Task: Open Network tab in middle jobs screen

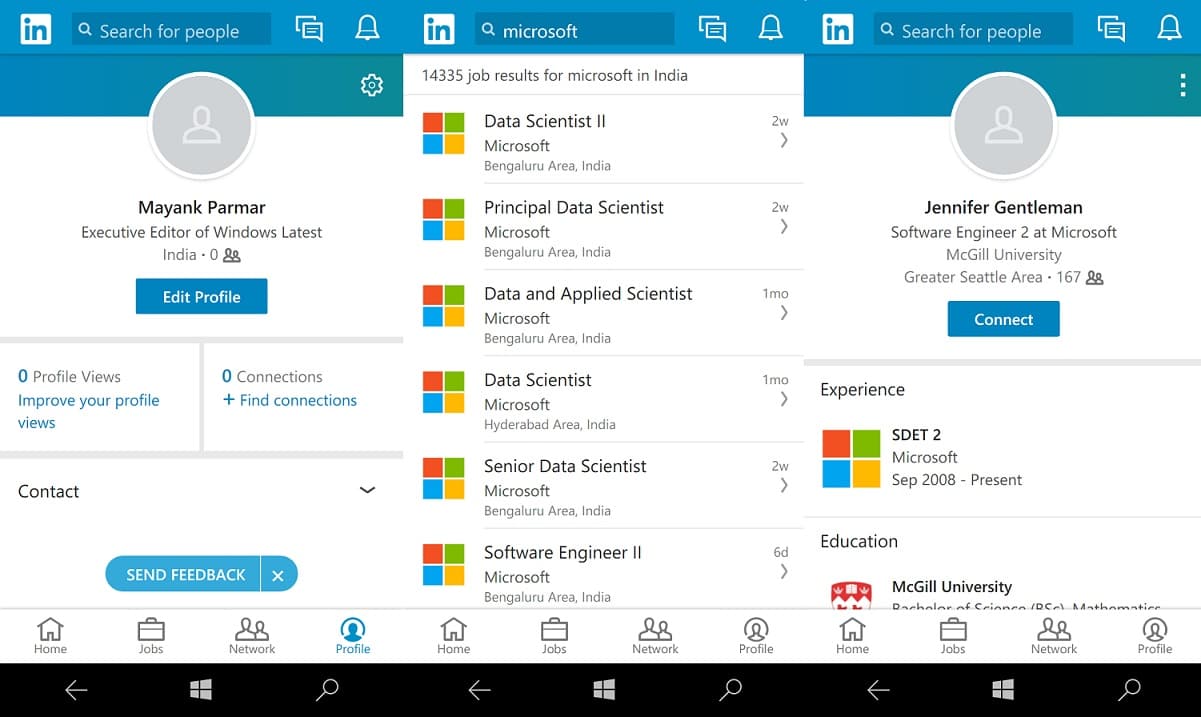Action: click(x=655, y=636)
